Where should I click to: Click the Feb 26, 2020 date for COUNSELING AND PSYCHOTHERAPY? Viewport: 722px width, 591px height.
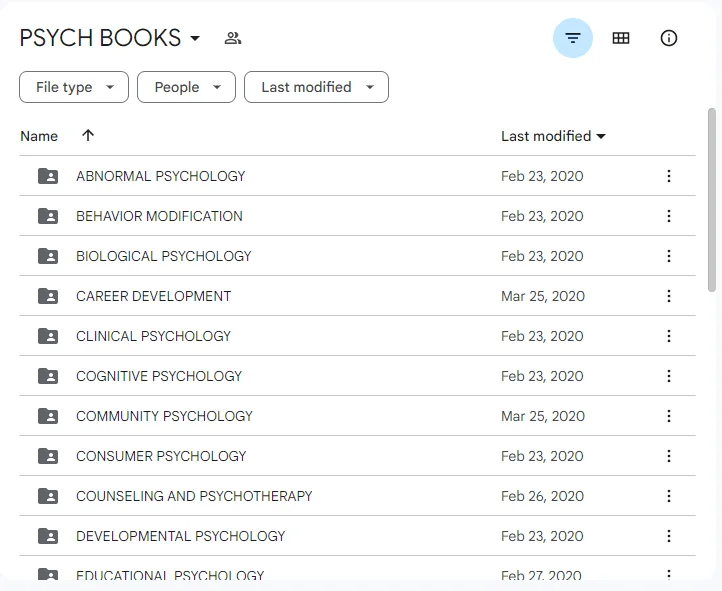pos(542,496)
